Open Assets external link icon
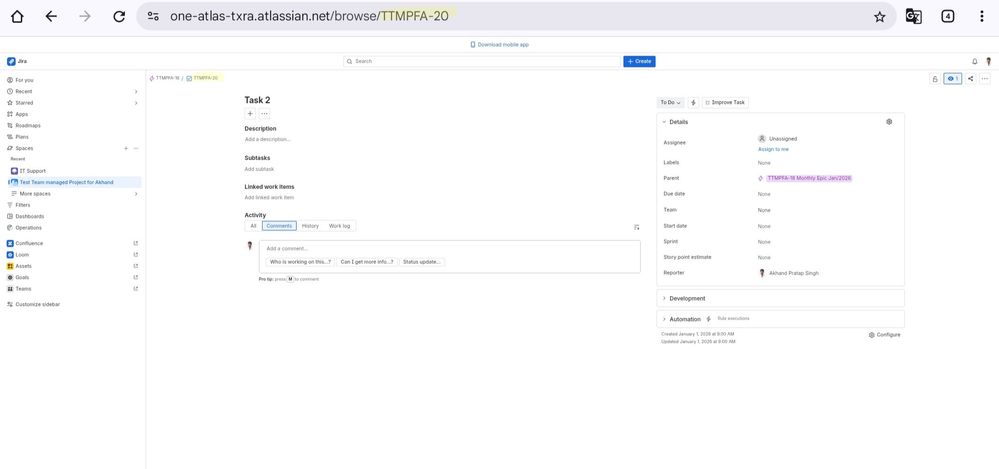This screenshot has height=469, width=999. (x=135, y=266)
